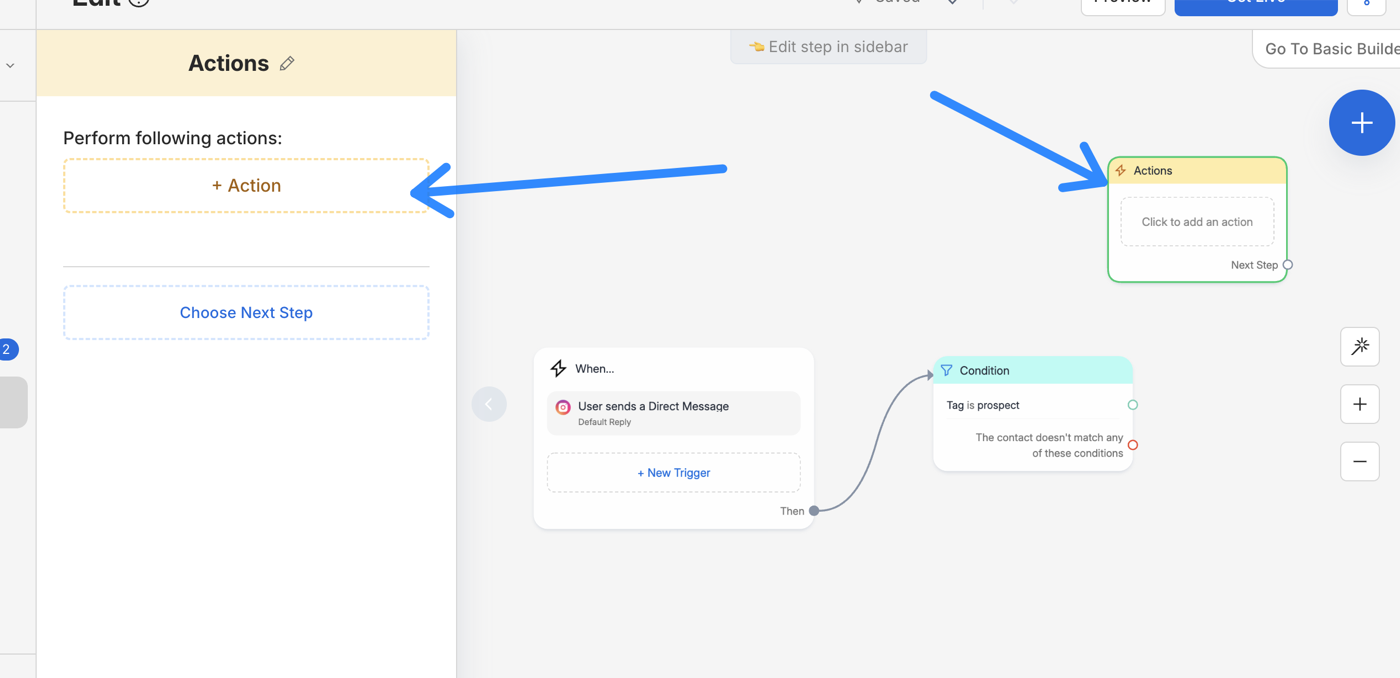The height and width of the screenshot is (678, 1400).
Task: Click the green output circle of Tag is prospect
Action: point(1133,405)
